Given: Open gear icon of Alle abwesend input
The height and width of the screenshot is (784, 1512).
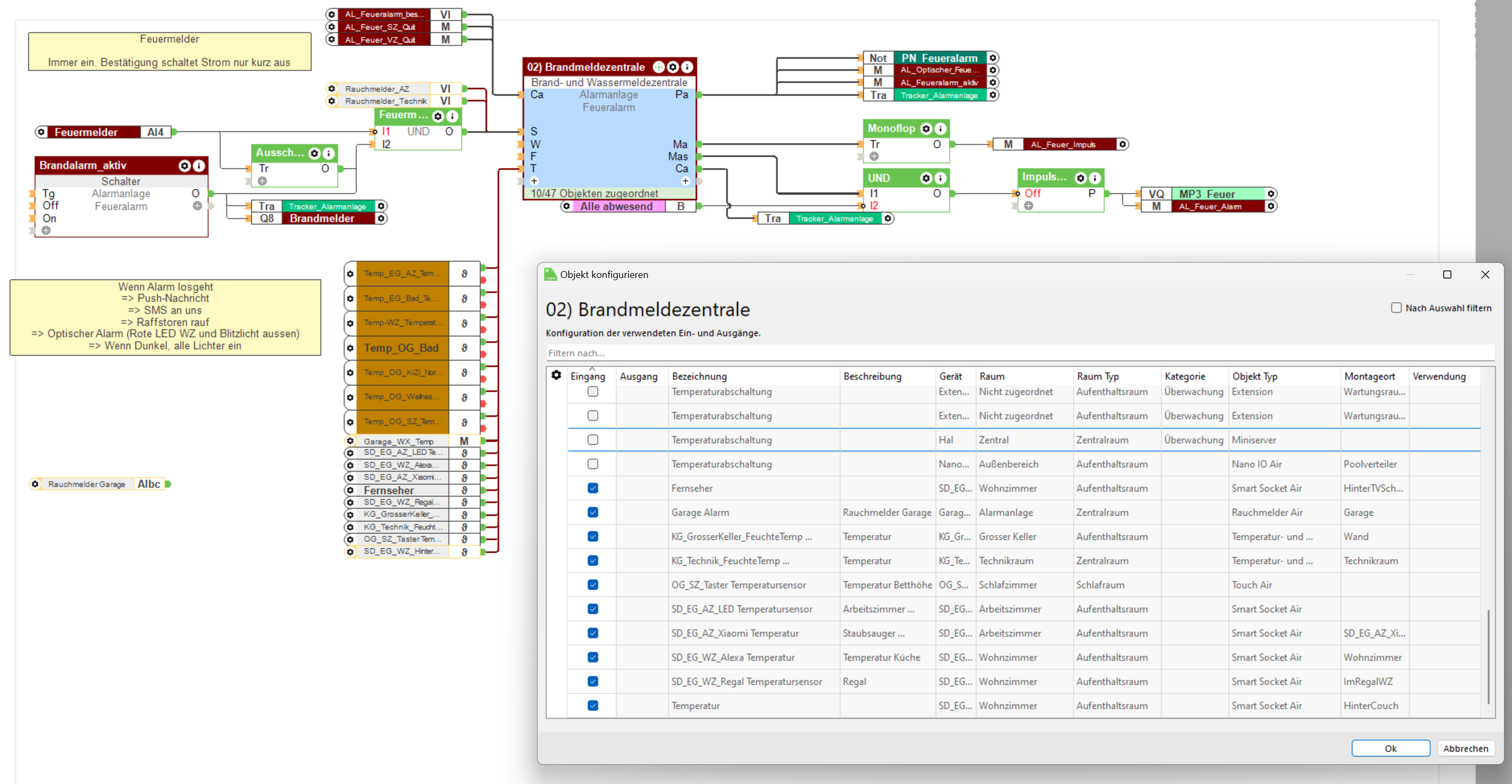Looking at the screenshot, I should pyautogui.click(x=566, y=206).
